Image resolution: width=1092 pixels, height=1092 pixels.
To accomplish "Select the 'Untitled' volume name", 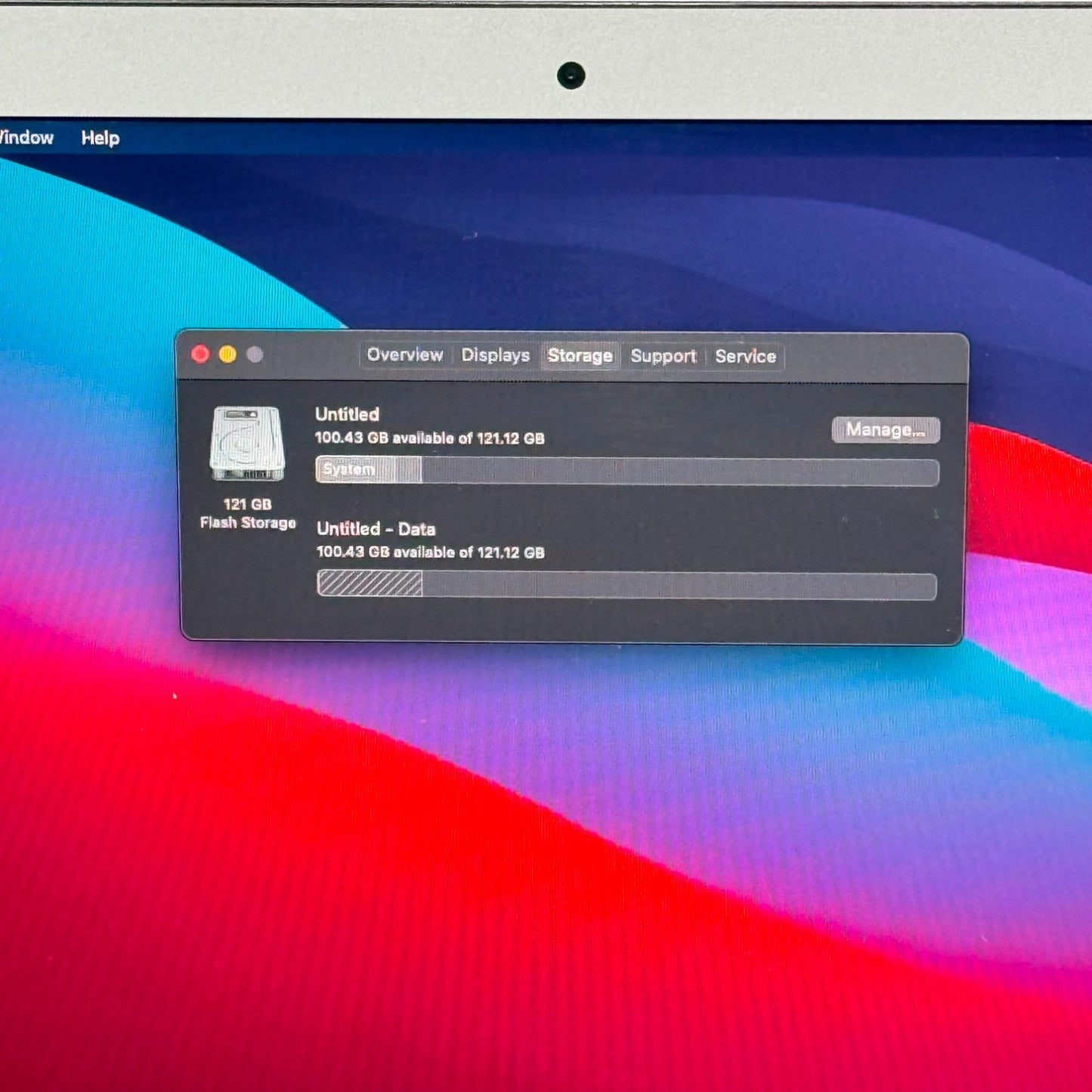I will [347, 414].
